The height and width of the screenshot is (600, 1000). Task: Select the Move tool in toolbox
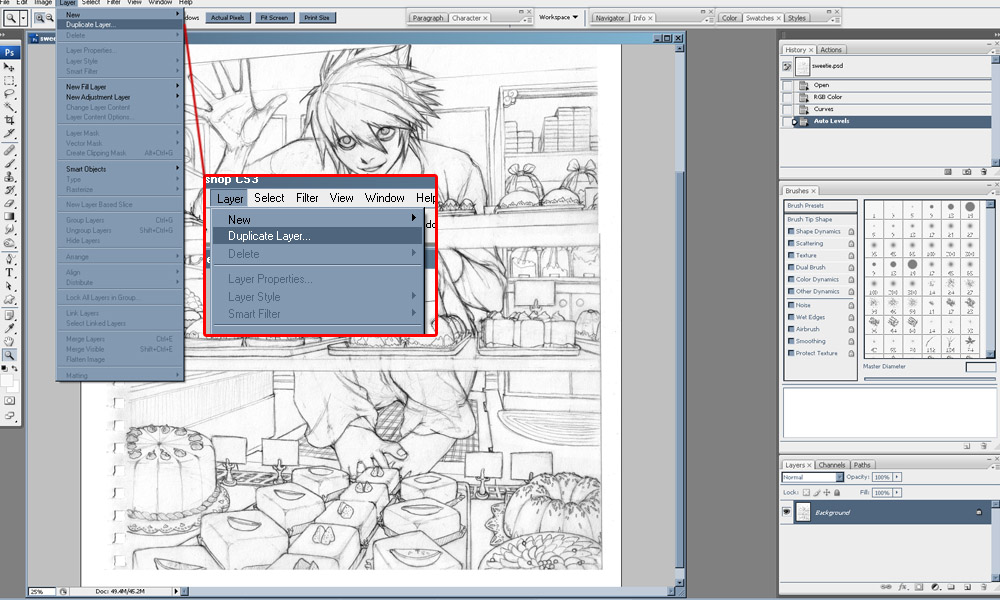click(x=9, y=67)
